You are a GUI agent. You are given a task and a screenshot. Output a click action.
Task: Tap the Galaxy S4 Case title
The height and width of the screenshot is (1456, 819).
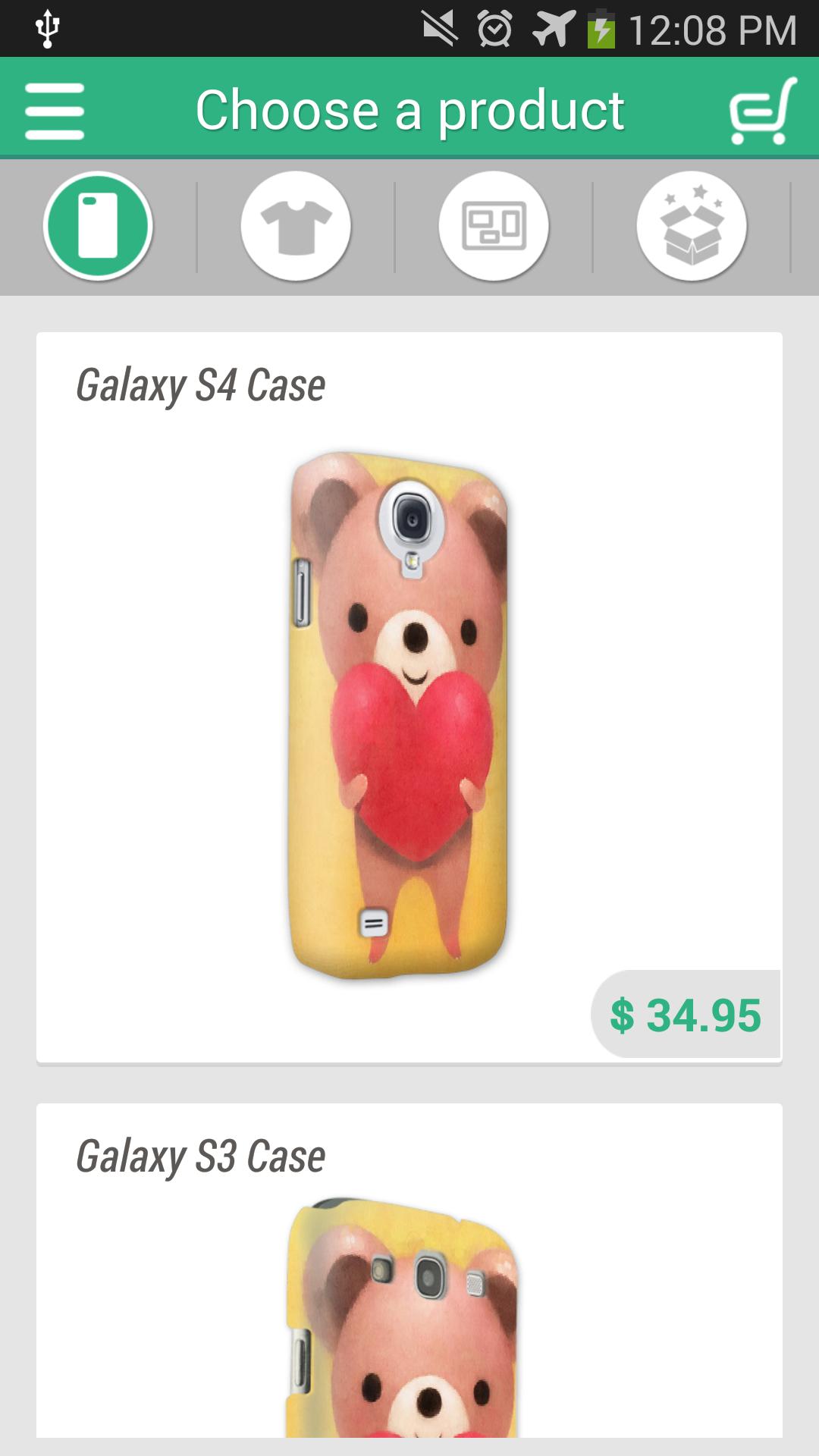point(201,385)
